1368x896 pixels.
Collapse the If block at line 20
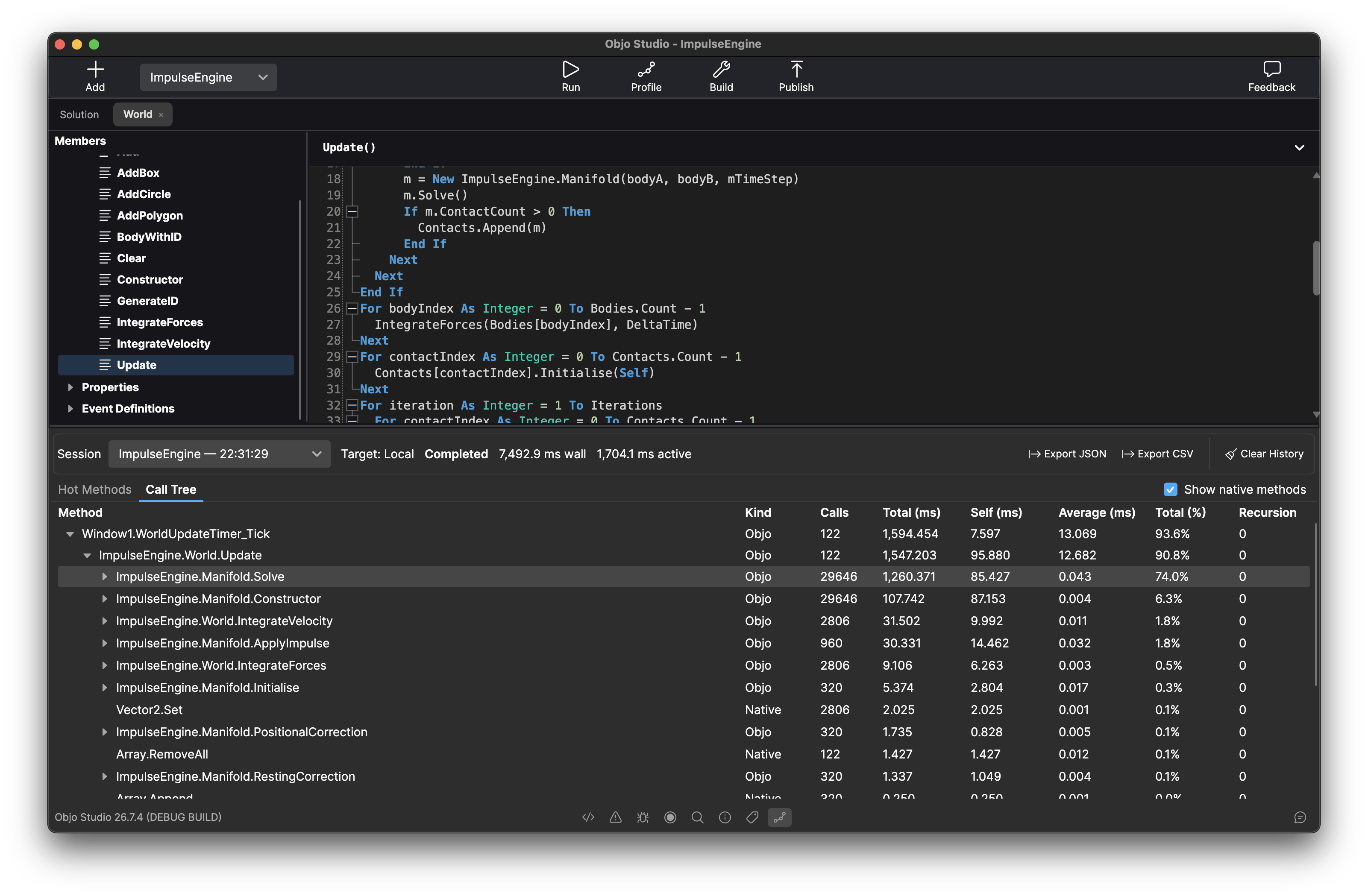pos(352,211)
